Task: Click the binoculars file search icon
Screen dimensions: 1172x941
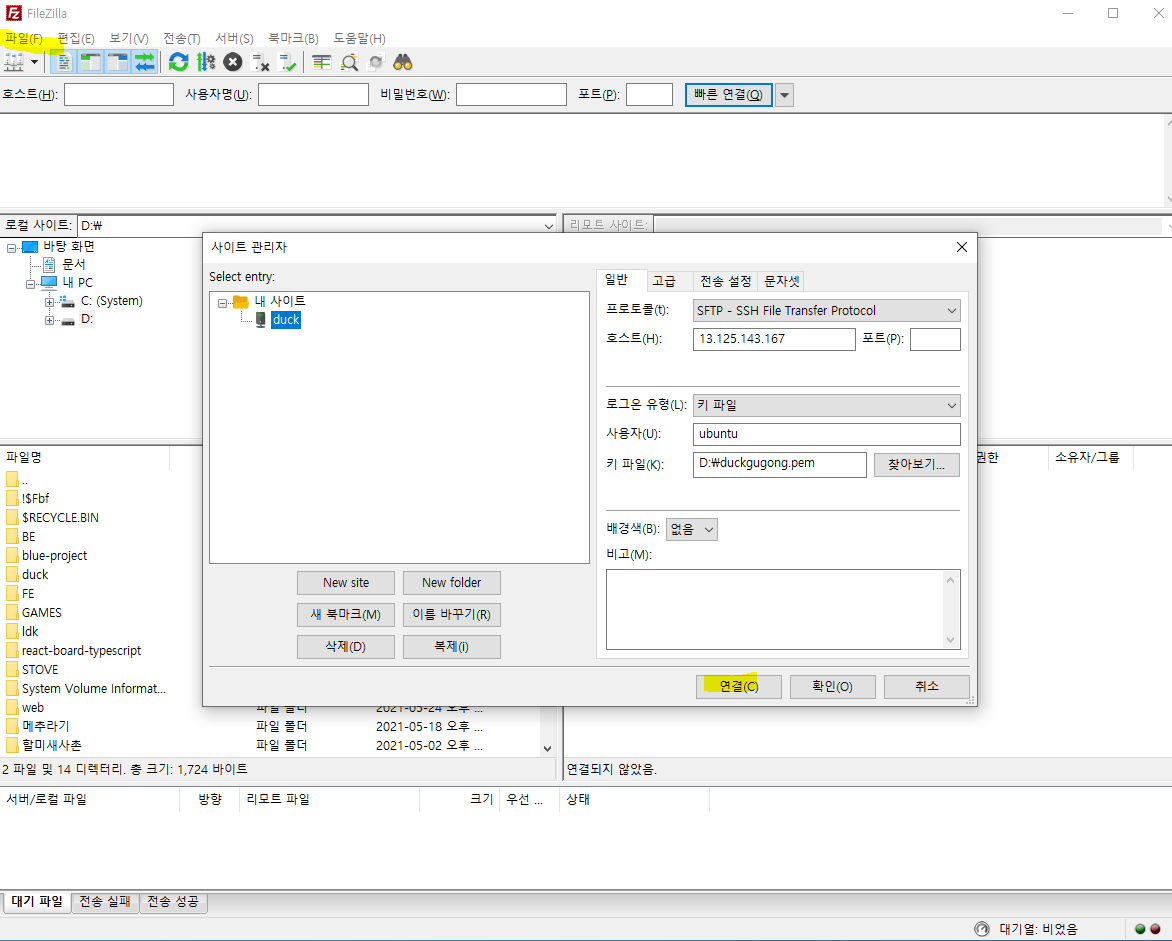Action: (403, 62)
